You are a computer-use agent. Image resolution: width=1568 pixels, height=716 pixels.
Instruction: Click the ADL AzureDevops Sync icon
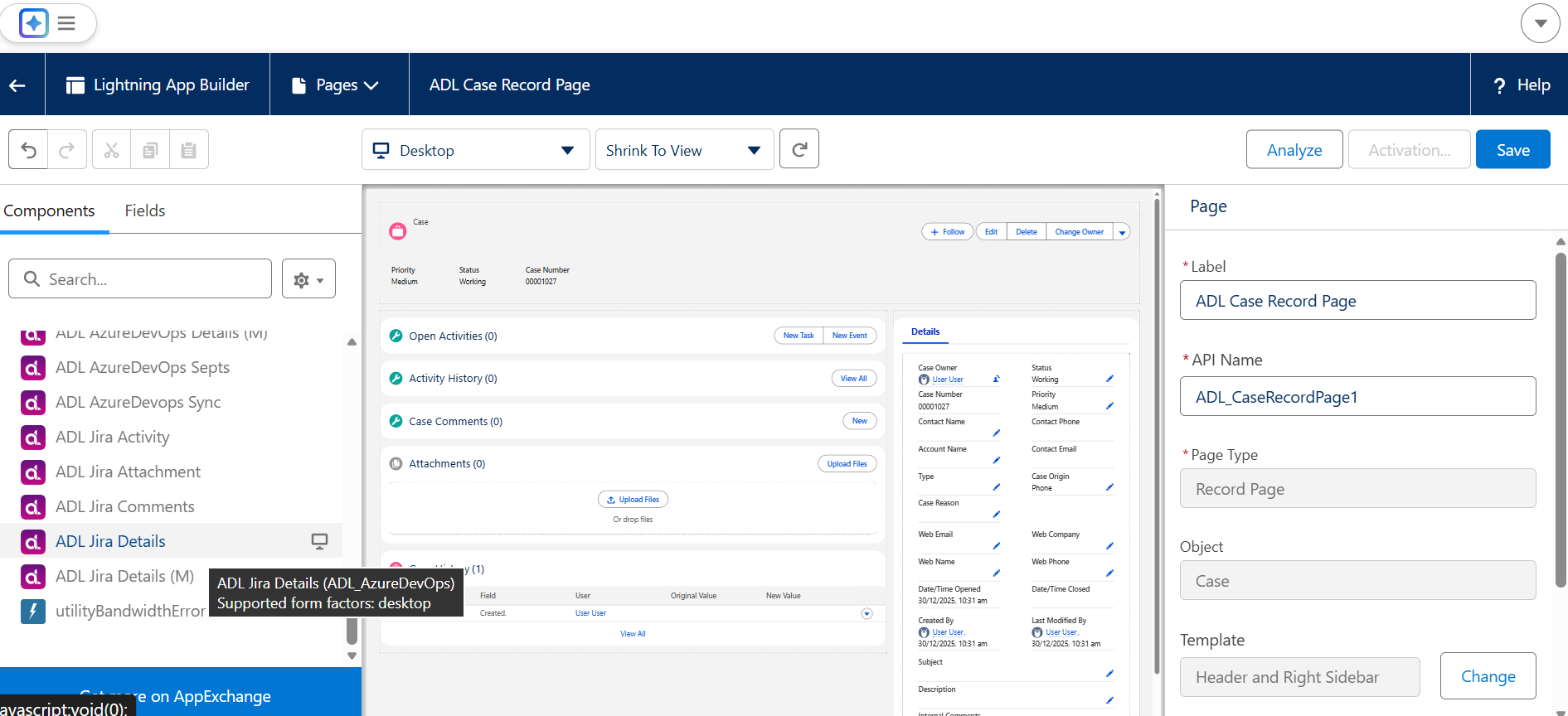coord(33,403)
